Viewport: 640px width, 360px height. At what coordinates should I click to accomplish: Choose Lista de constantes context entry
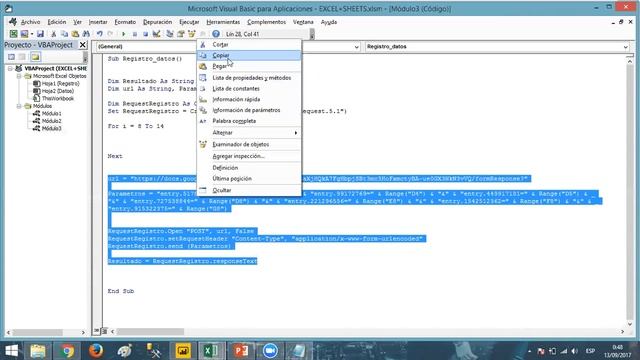point(249,89)
